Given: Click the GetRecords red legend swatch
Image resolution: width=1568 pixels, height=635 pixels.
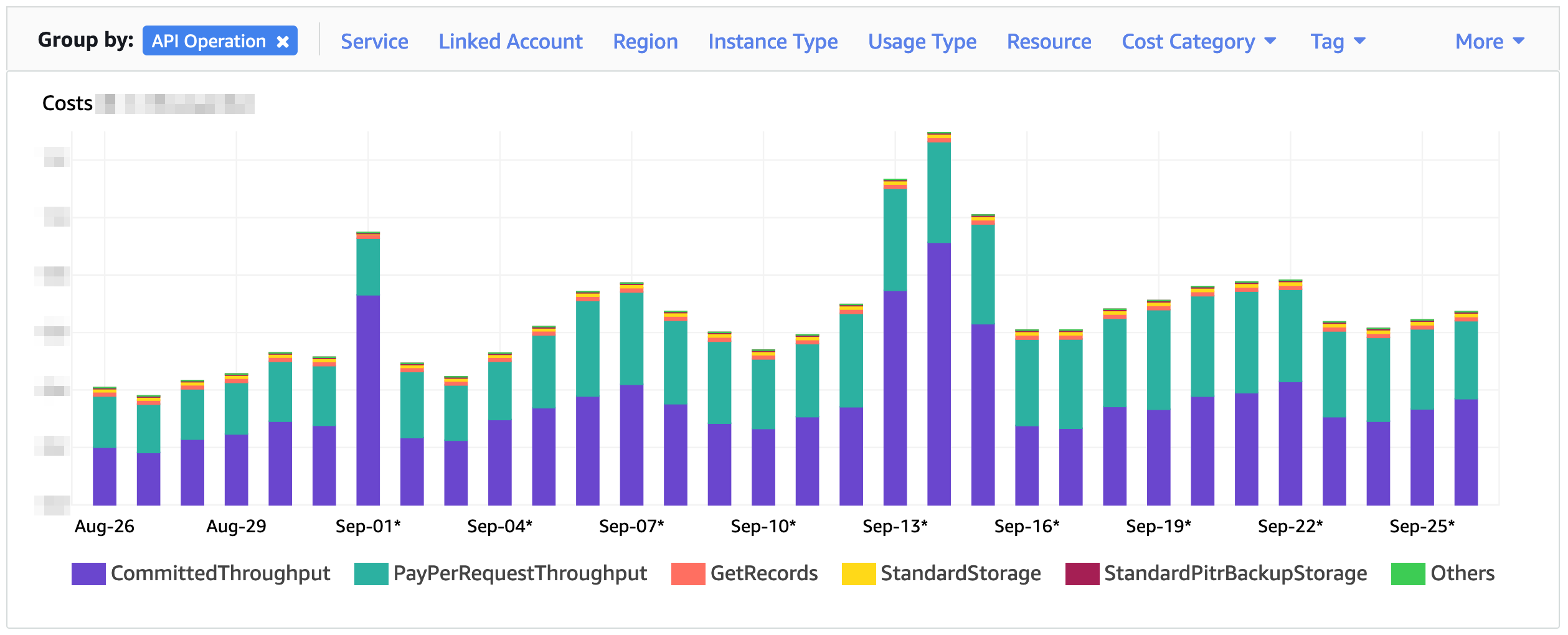Looking at the screenshot, I should coord(687,573).
